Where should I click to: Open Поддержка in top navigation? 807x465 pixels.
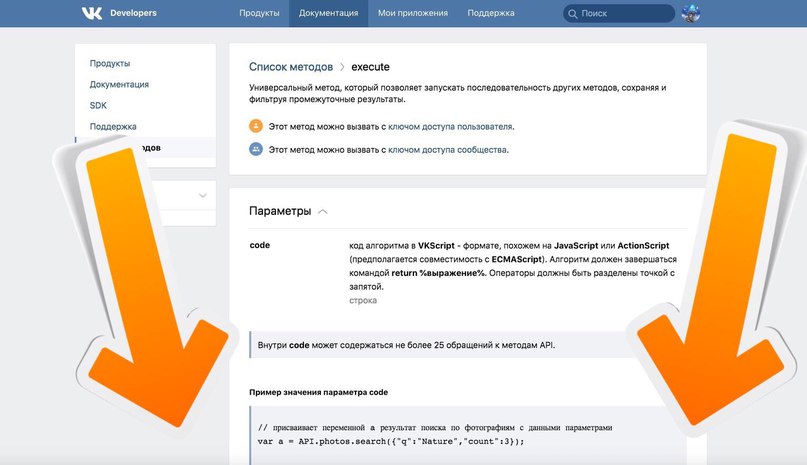click(491, 13)
